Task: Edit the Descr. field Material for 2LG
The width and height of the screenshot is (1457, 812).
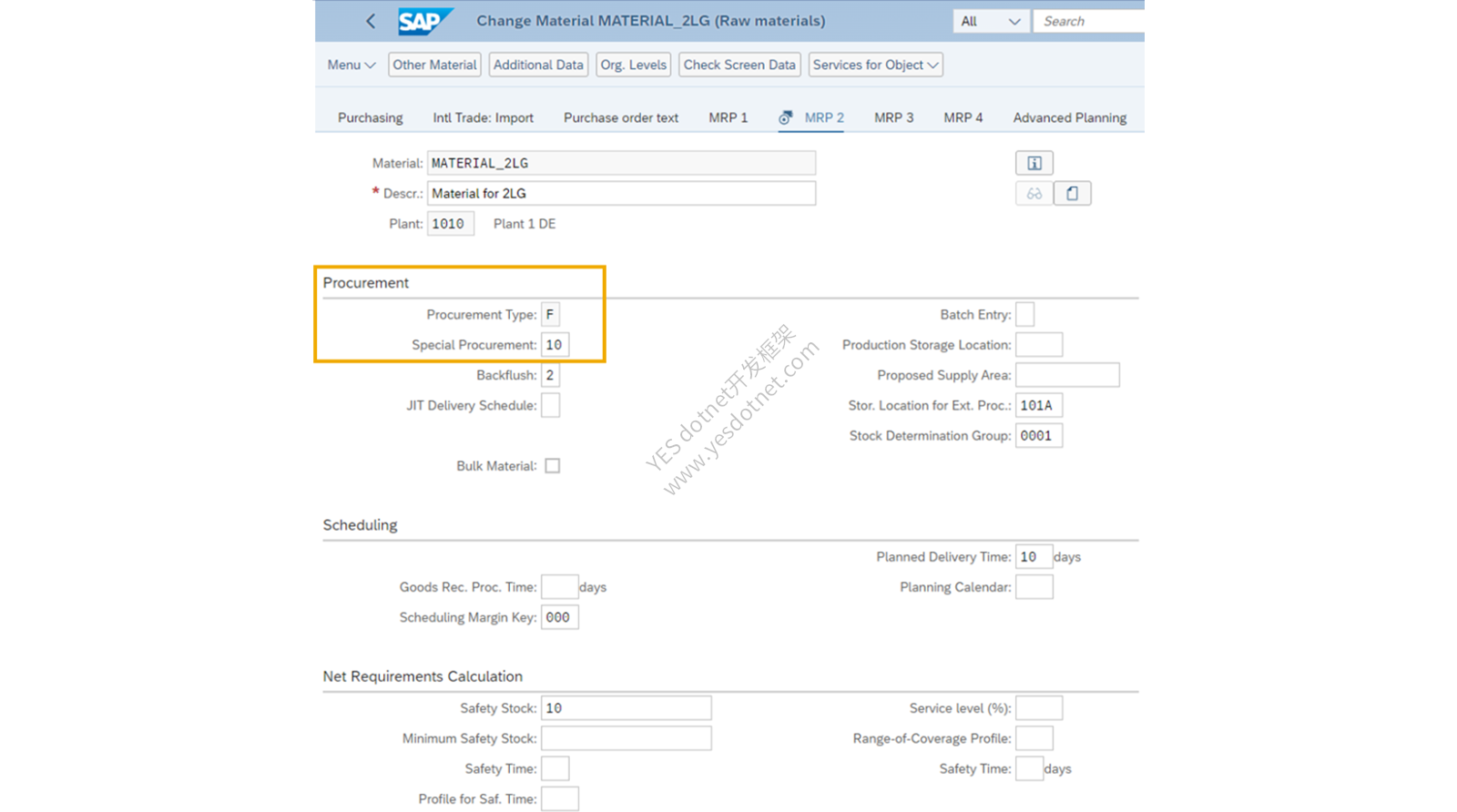Action: (x=621, y=193)
